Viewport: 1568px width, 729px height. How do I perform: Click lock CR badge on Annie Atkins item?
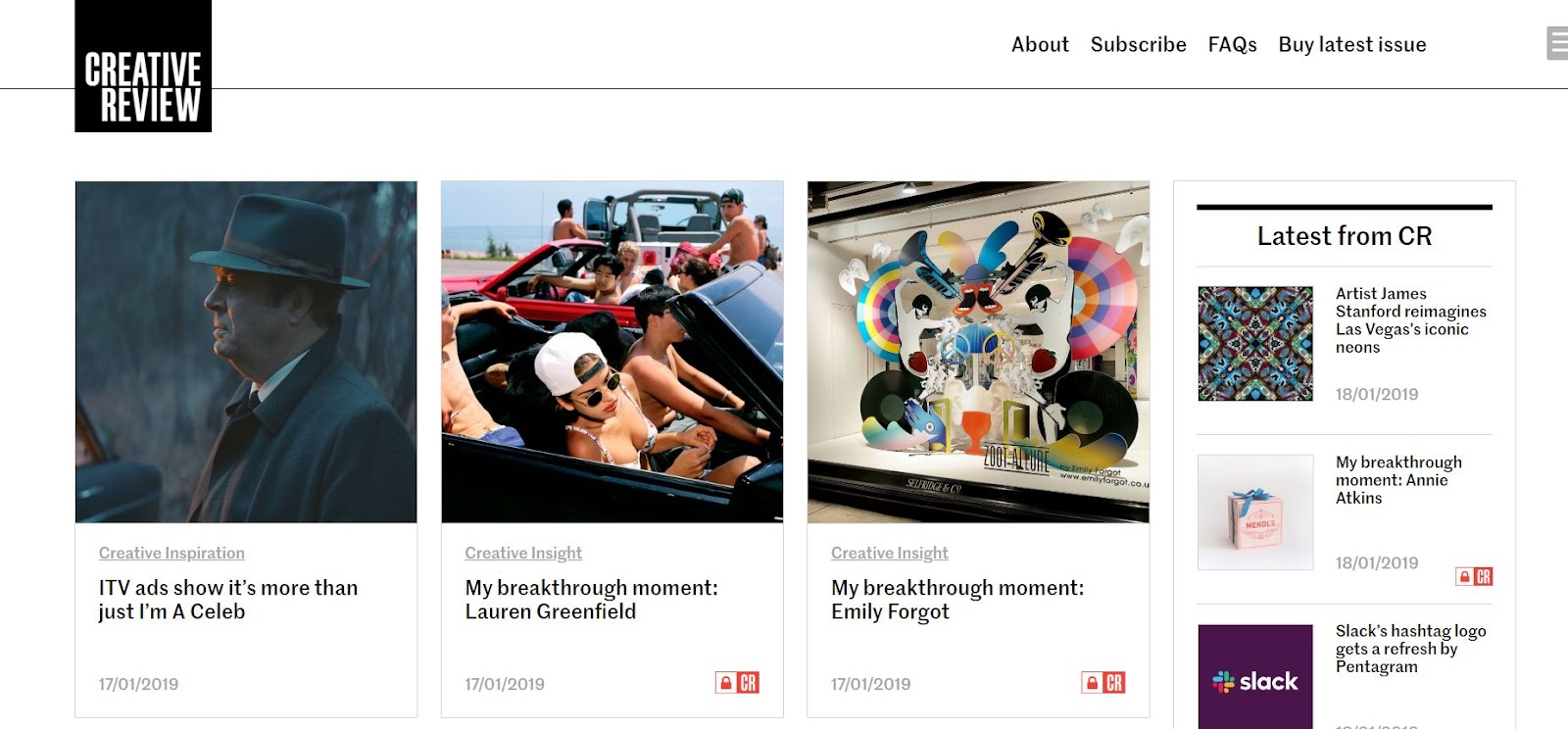(x=1474, y=576)
